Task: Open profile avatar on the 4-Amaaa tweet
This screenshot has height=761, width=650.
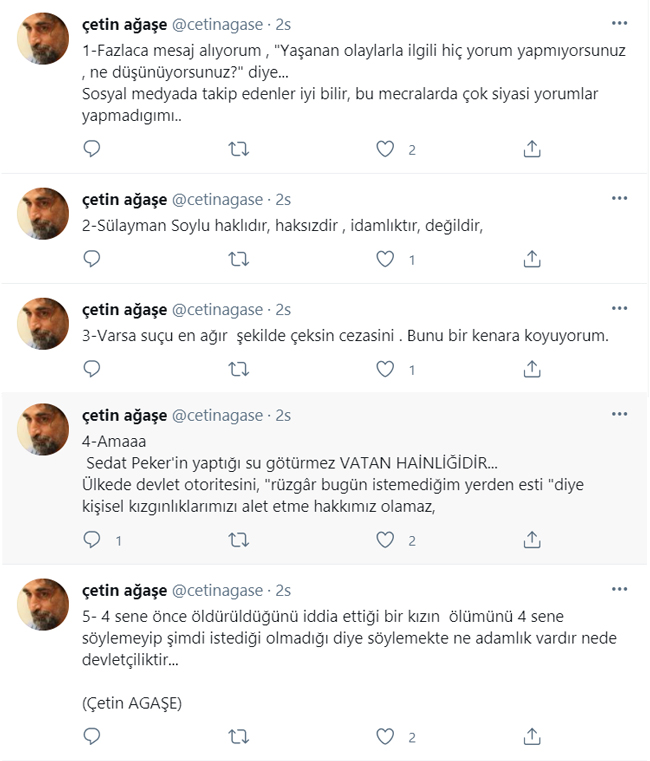Action: point(43,430)
